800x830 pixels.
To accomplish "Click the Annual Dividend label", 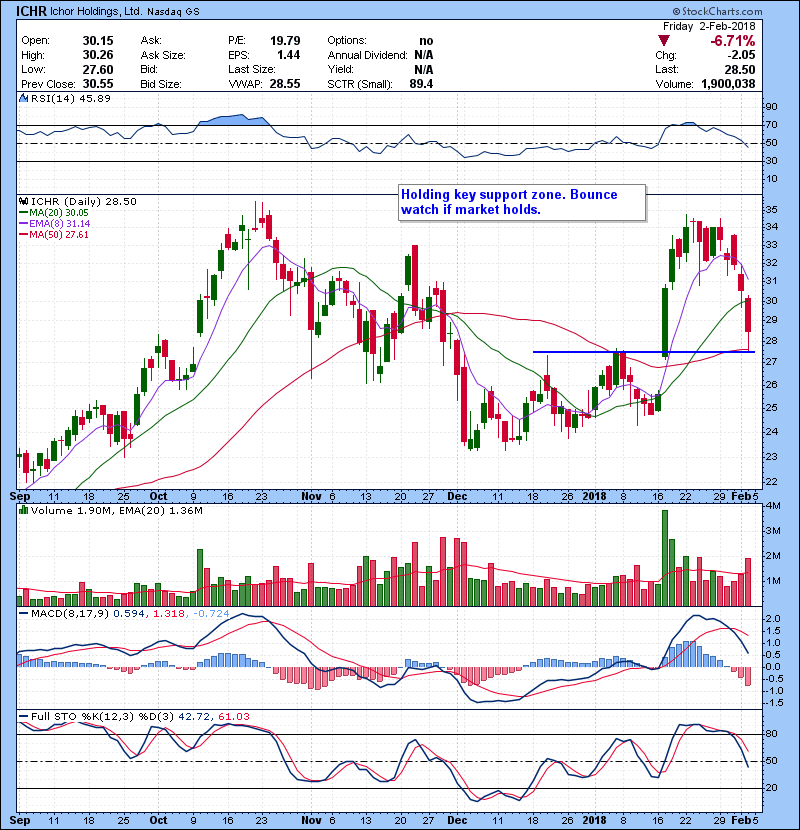I will tap(367, 55).
